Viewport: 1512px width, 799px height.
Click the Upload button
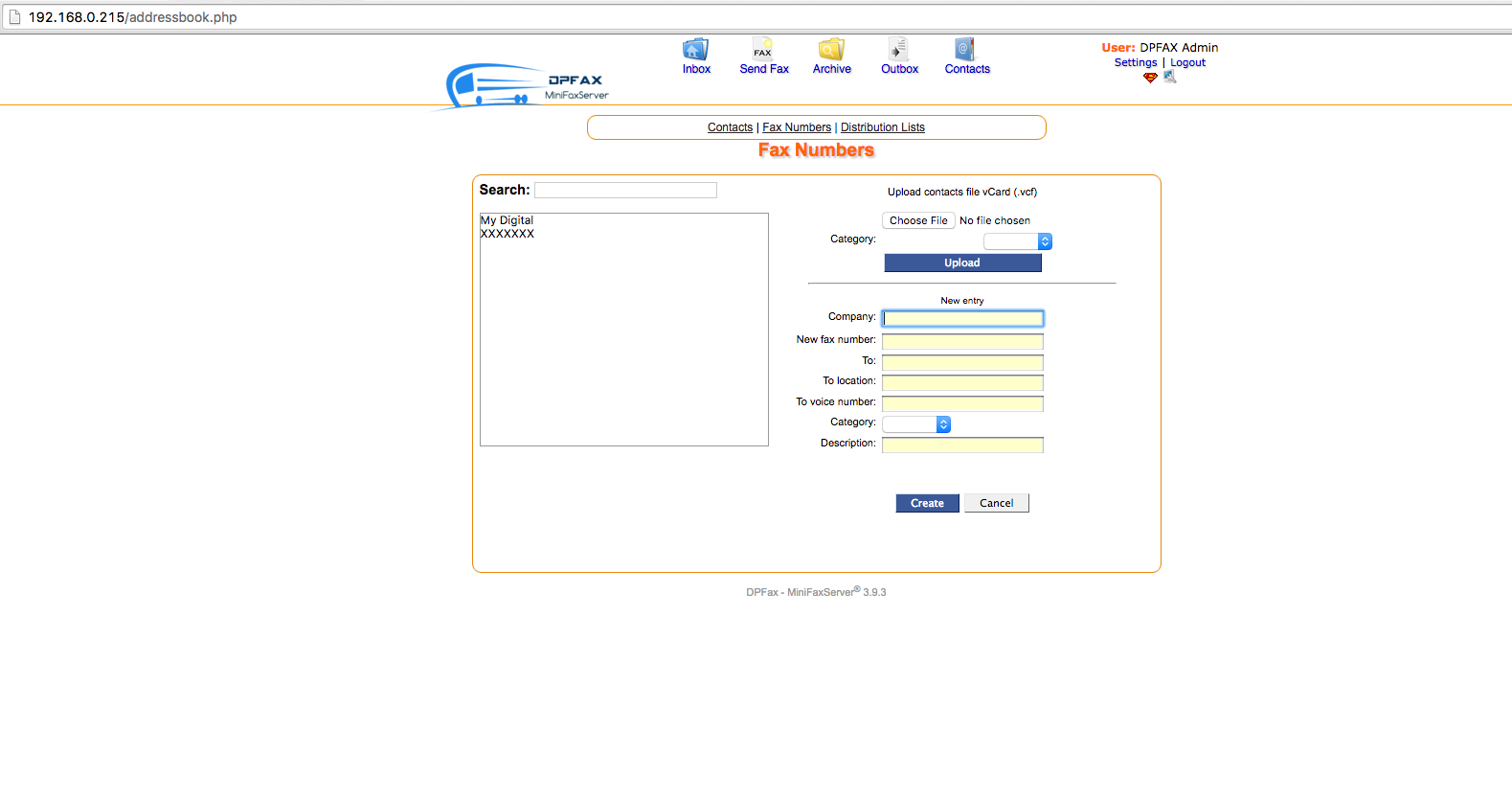[962, 263]
